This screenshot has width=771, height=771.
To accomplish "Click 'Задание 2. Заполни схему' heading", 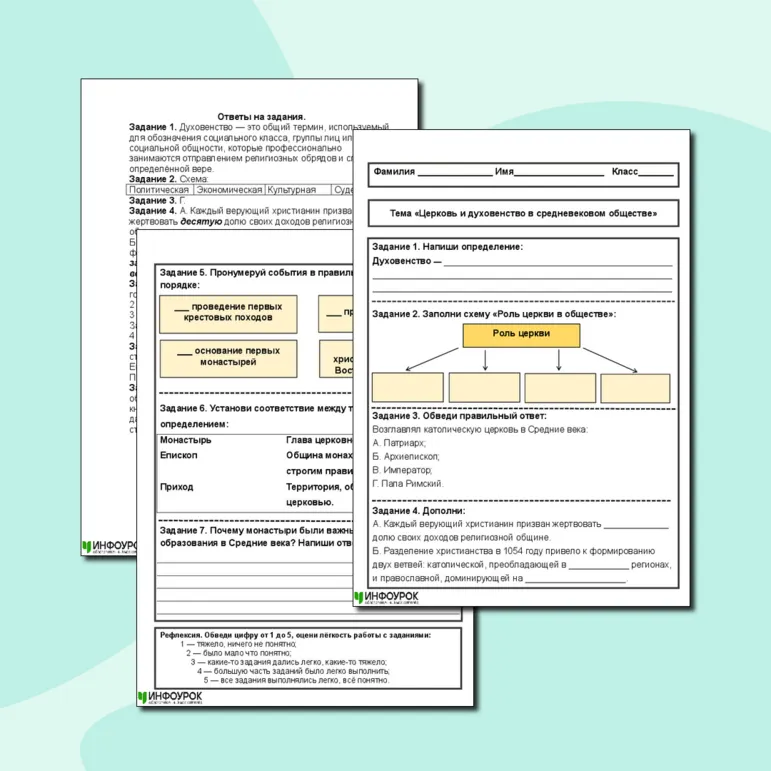I will [494, 314].
